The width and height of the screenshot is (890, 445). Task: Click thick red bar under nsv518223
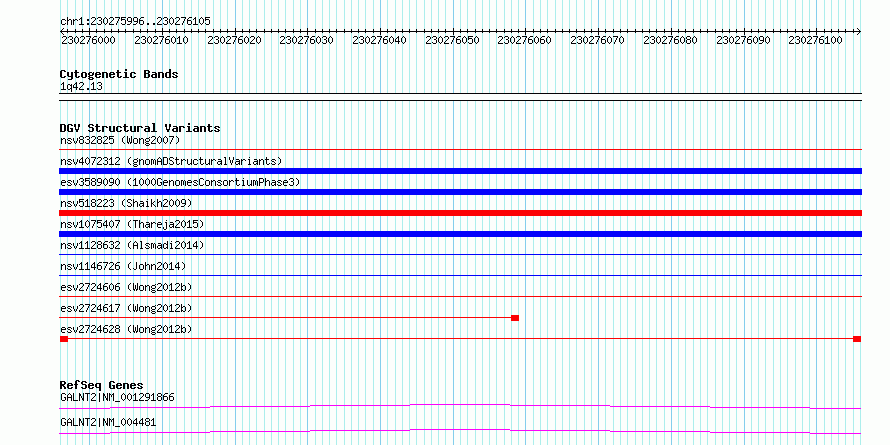click(x=460, y=213)
